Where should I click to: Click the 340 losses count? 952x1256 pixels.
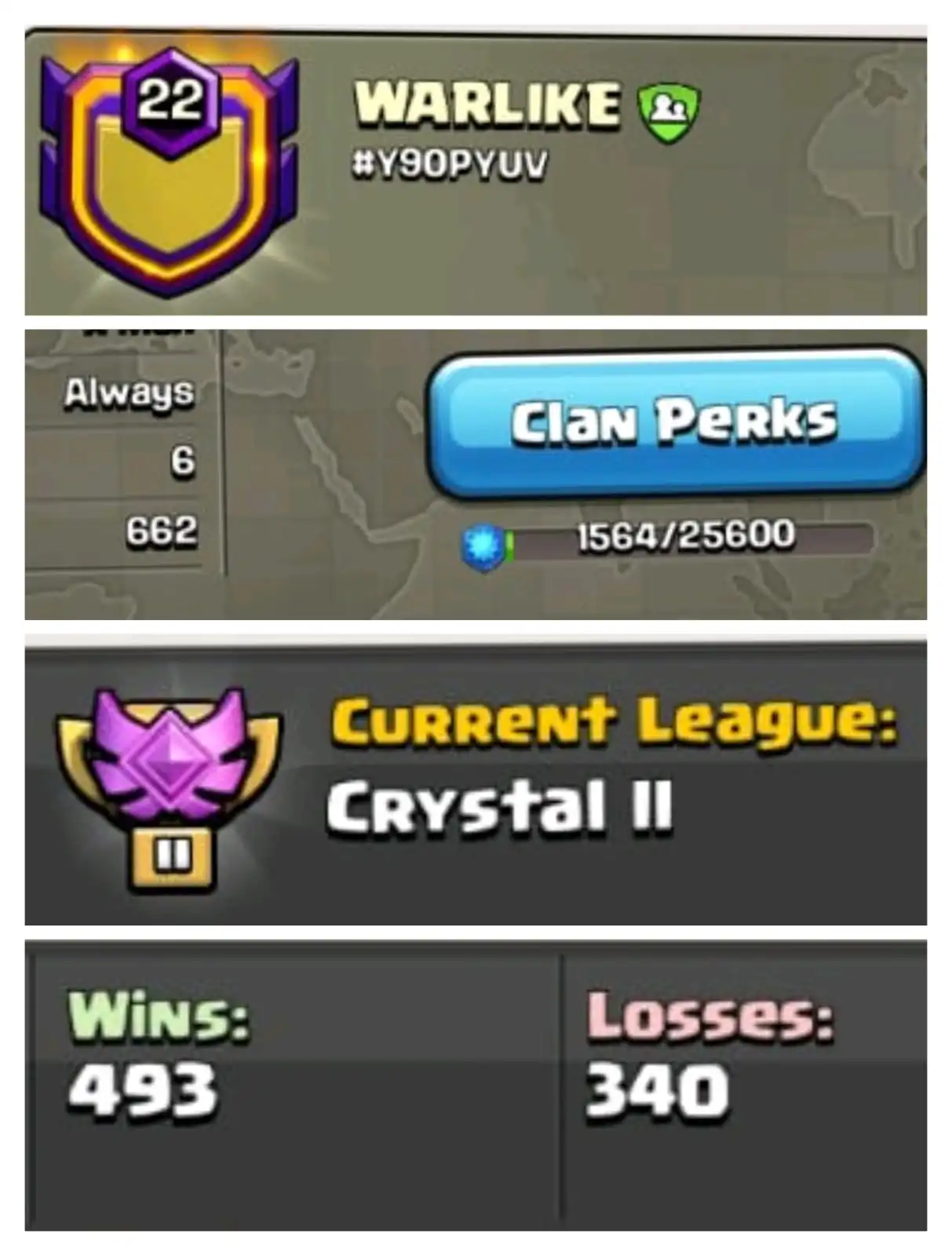657,1090
